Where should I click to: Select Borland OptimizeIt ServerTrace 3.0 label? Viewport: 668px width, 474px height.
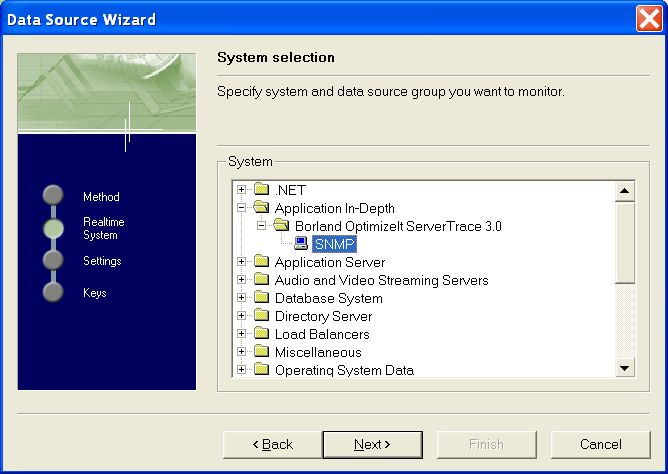(x=398, y=226)
